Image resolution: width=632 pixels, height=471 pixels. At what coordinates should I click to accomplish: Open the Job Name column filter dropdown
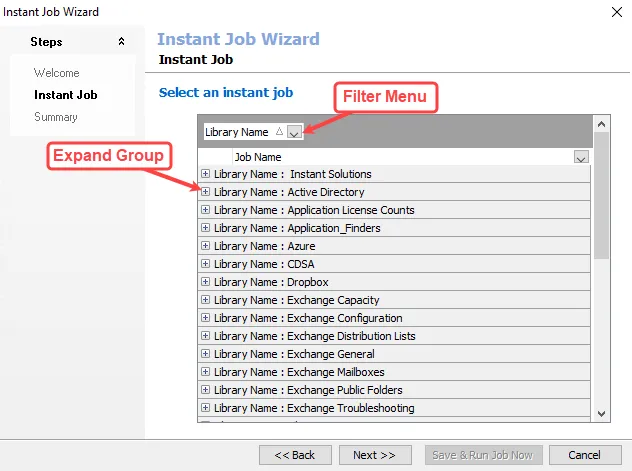point(581,157)
